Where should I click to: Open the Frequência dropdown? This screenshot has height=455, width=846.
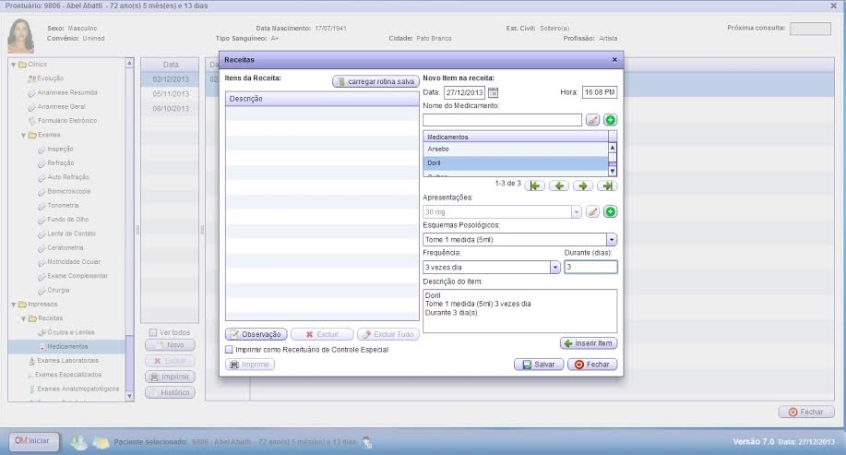555,267
